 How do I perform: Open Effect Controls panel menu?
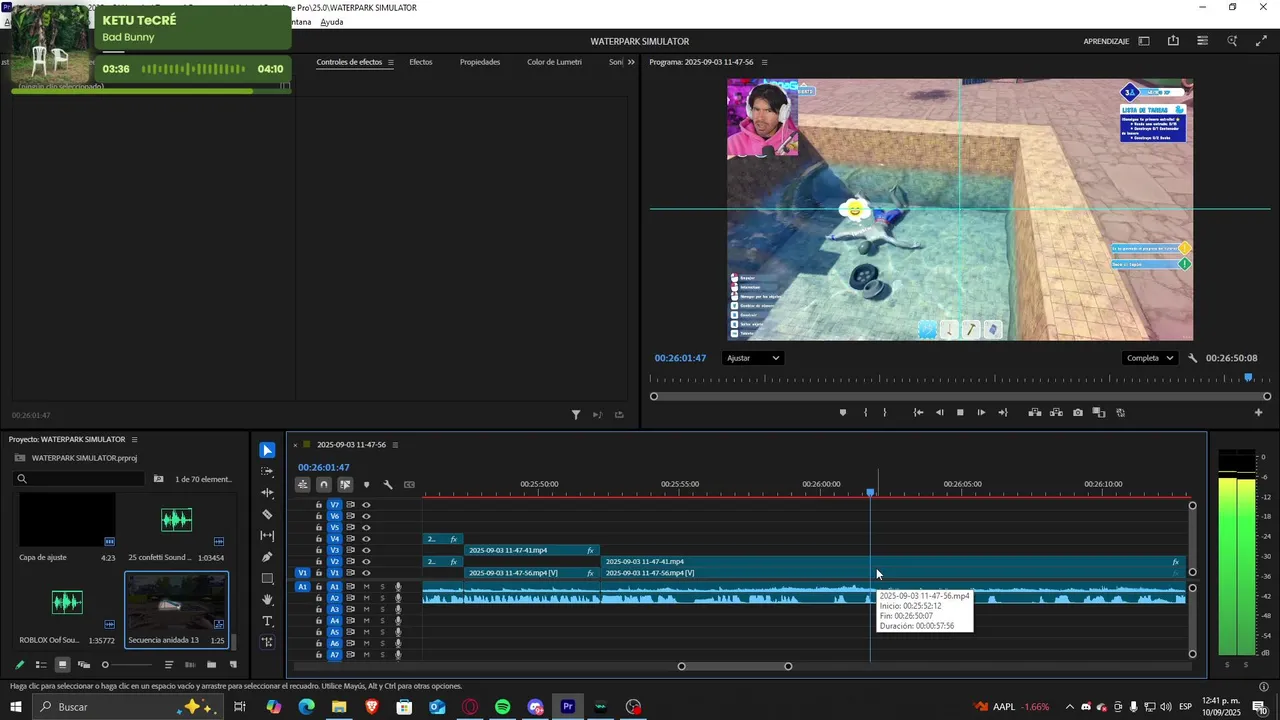click(390, 62)
